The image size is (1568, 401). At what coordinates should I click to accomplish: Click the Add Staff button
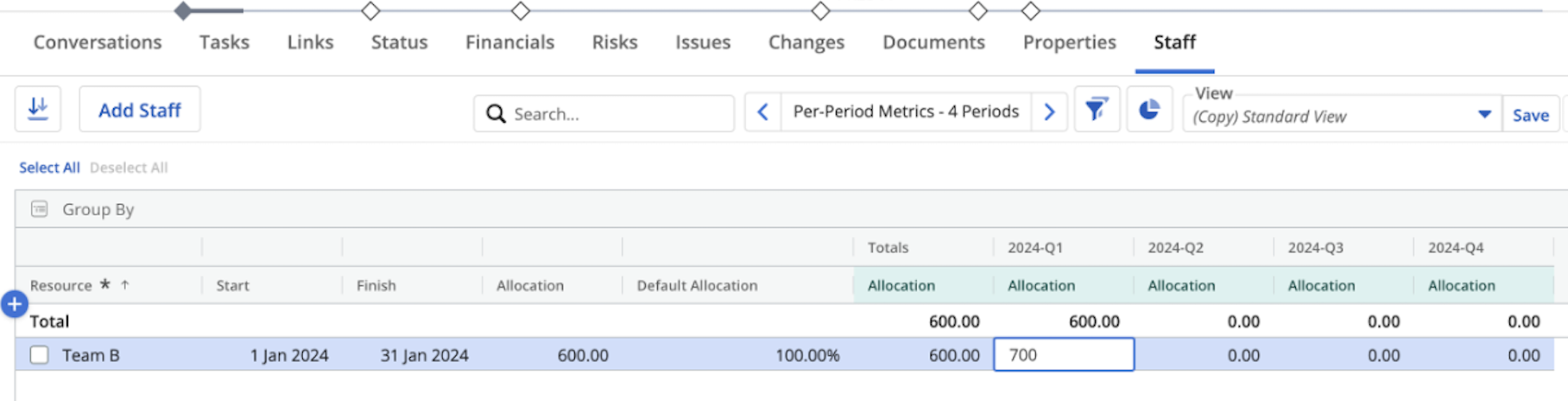(139, 110)
